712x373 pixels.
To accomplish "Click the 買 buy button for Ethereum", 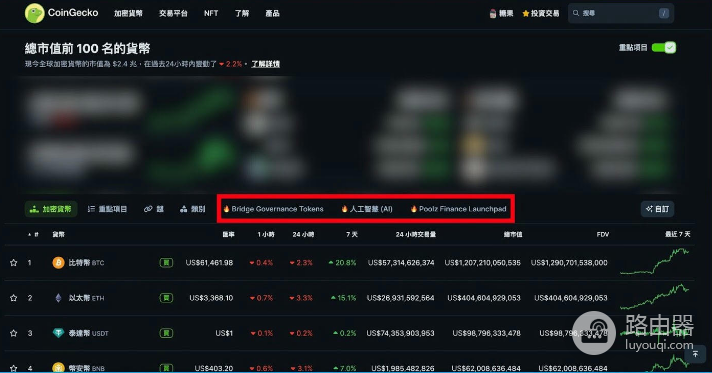I will tap(166, 298).
